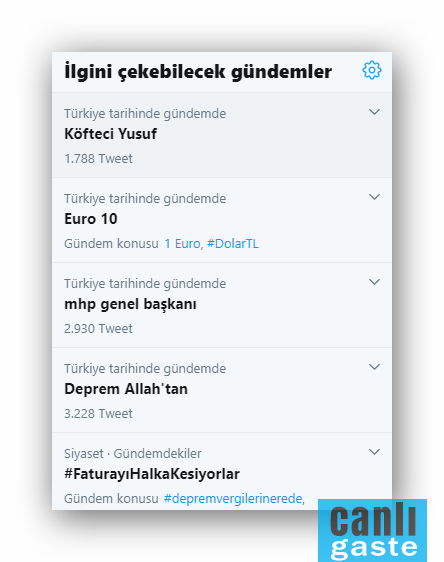Open chevron menu for mhp genel başkanı

point(374,282)
